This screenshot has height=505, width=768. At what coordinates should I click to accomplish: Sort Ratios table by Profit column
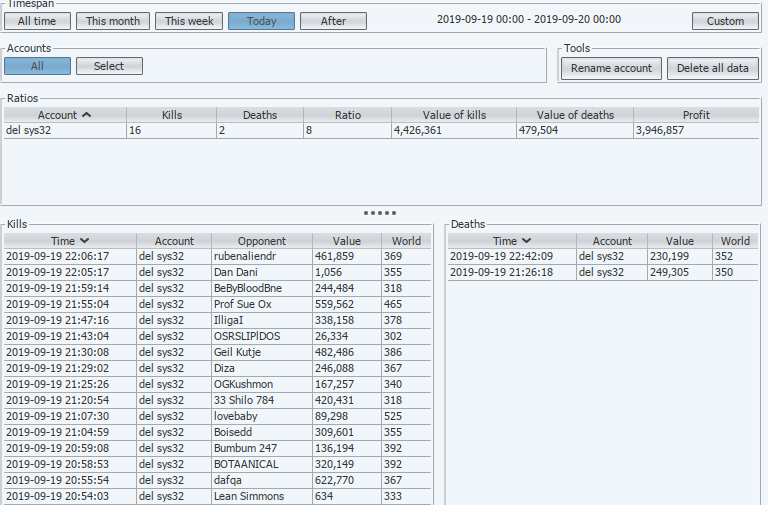coord(696,115)
